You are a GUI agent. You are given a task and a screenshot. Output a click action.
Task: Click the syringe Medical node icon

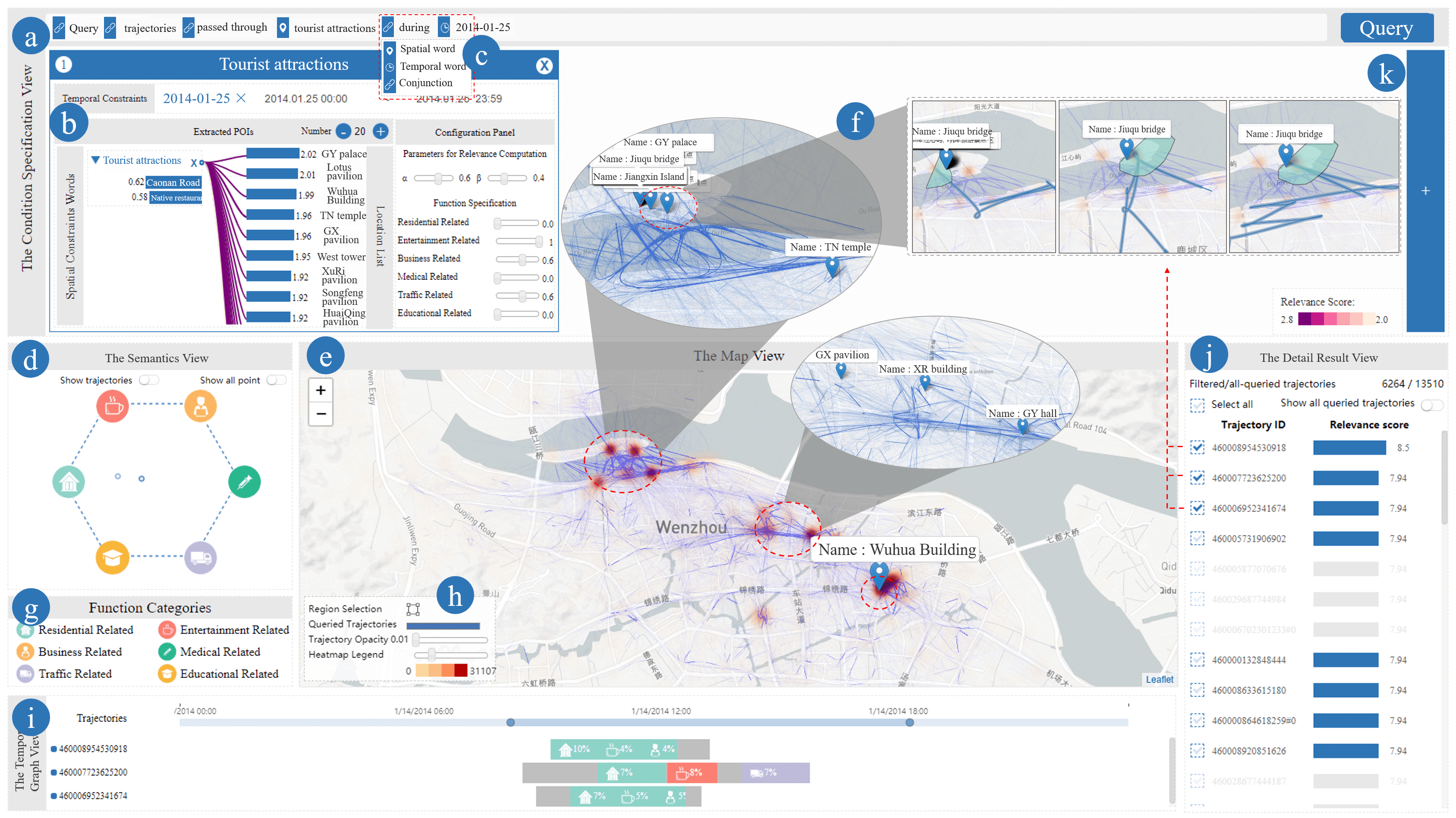[244, 481]
